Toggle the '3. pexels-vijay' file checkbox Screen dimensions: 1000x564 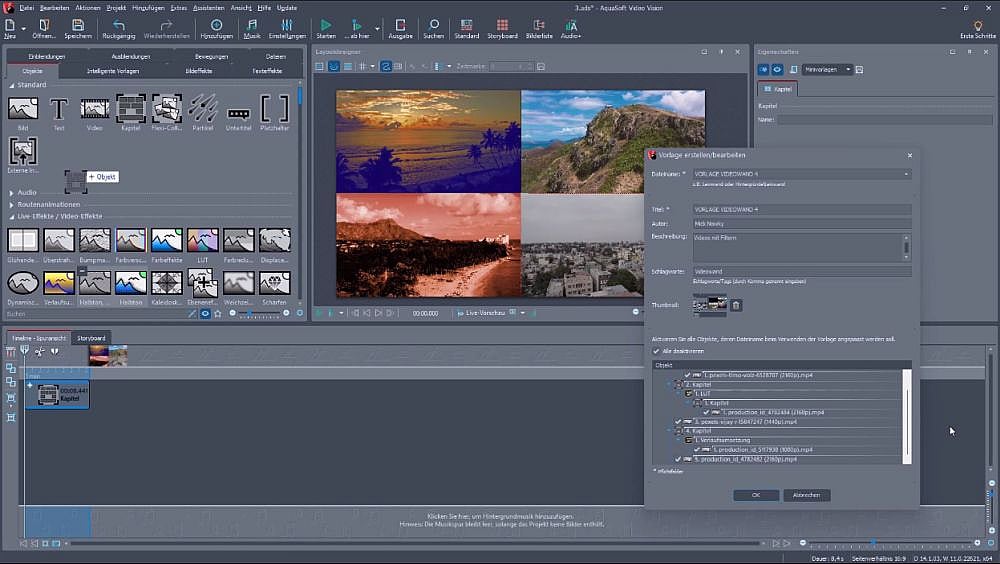[x=677, y=421]
